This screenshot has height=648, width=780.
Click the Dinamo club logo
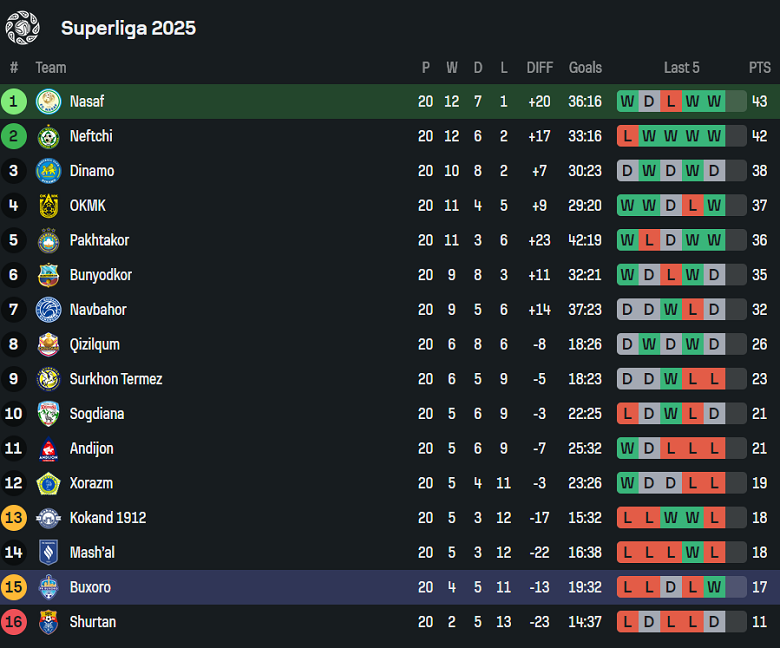tap(48, 171)
